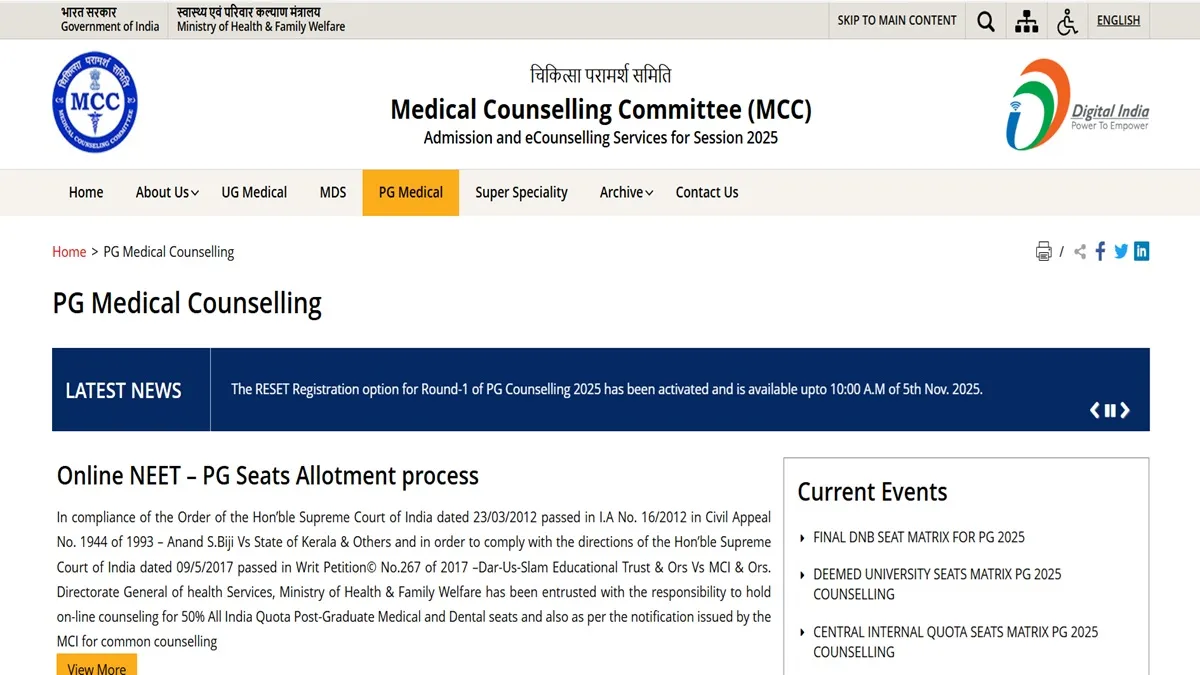
Task: Expand the Archive dropdown menu
Action: 626,192
